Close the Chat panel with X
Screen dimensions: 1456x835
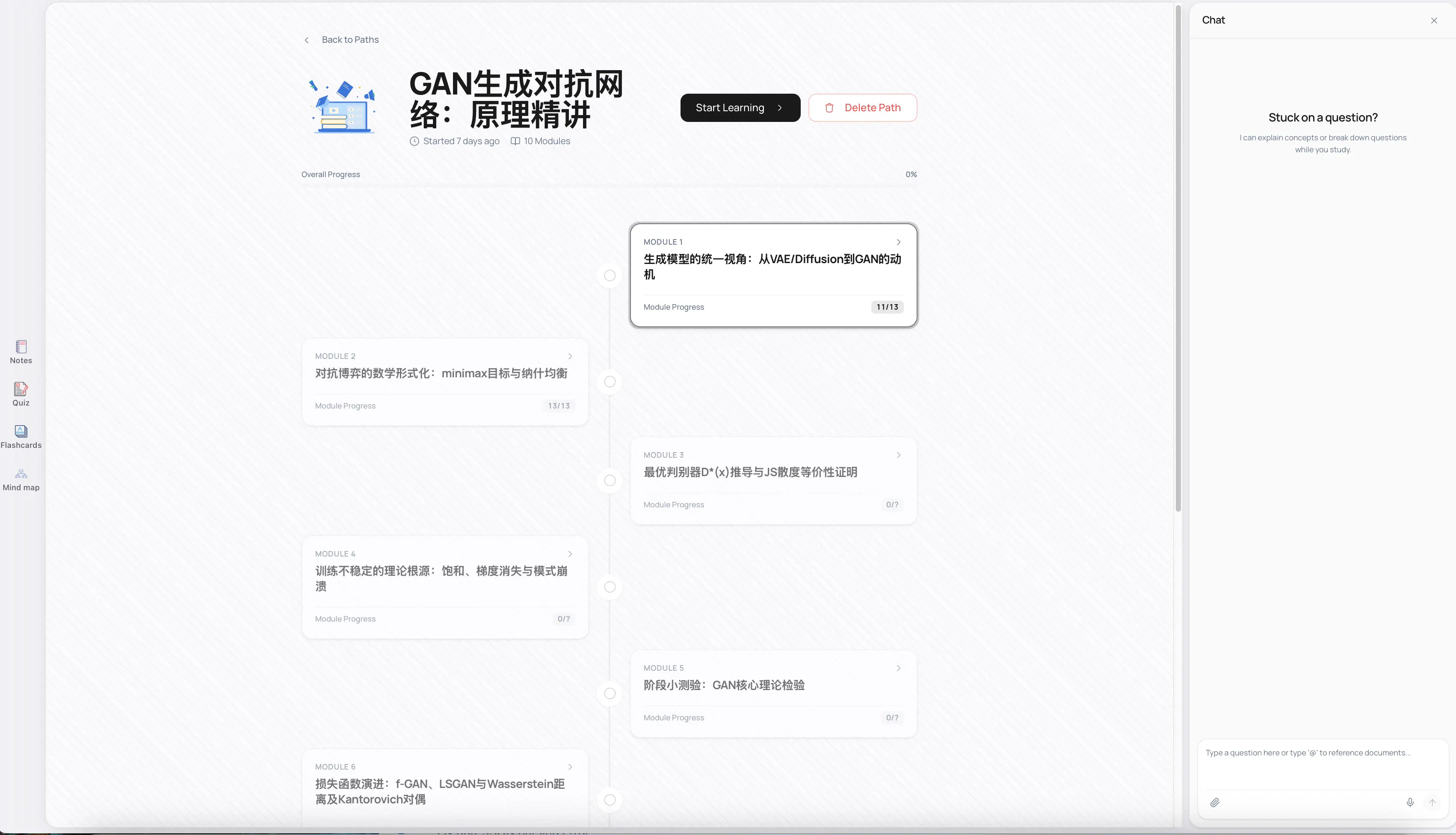(1434, 21)
